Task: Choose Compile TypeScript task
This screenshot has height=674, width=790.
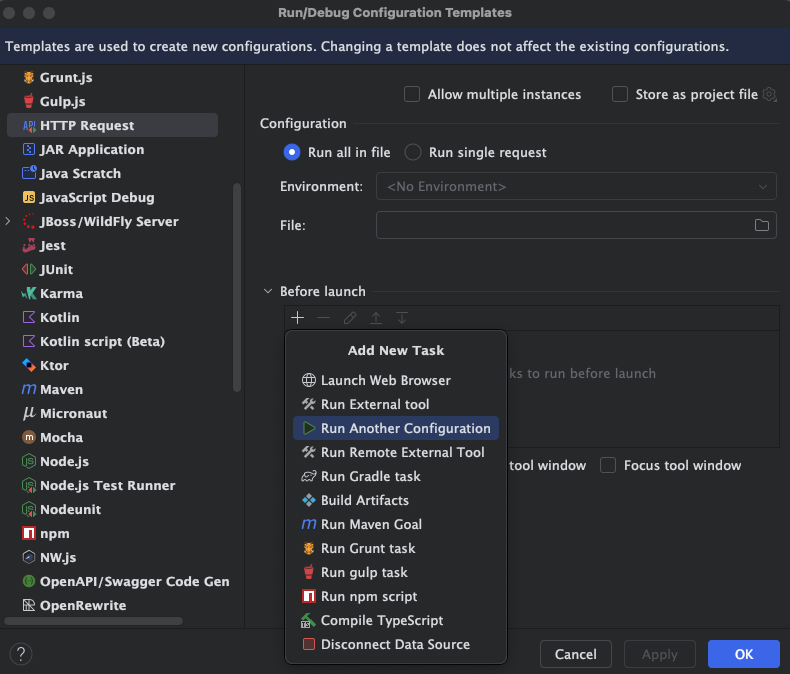Action: [396, 621]
